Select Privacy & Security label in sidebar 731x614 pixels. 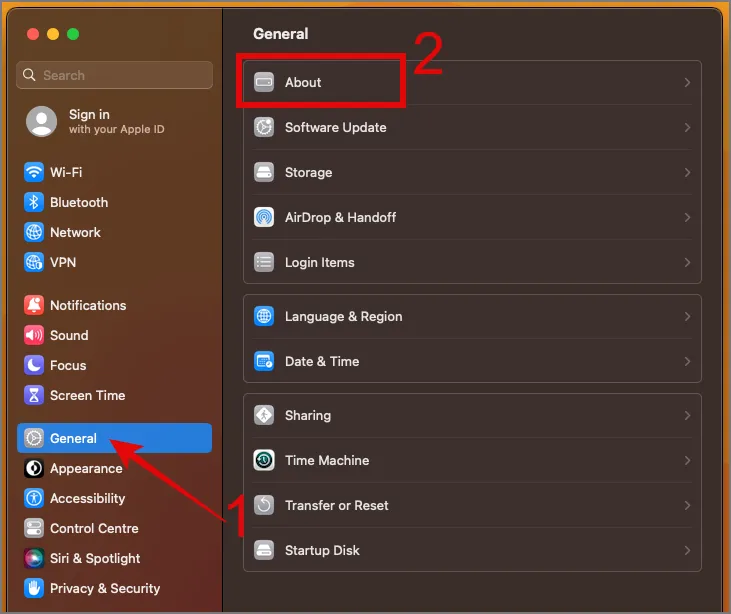(x=105, y=588)
